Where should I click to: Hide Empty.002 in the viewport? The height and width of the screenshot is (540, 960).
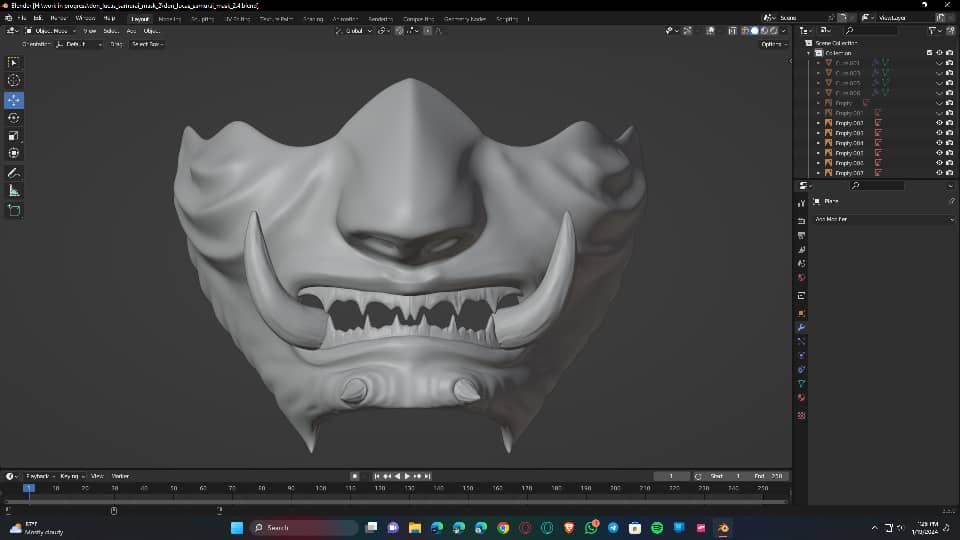(x=939, y=123)
